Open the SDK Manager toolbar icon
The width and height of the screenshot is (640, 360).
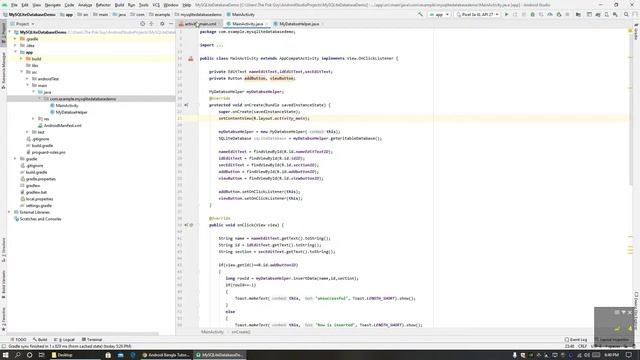pos(615,14)
